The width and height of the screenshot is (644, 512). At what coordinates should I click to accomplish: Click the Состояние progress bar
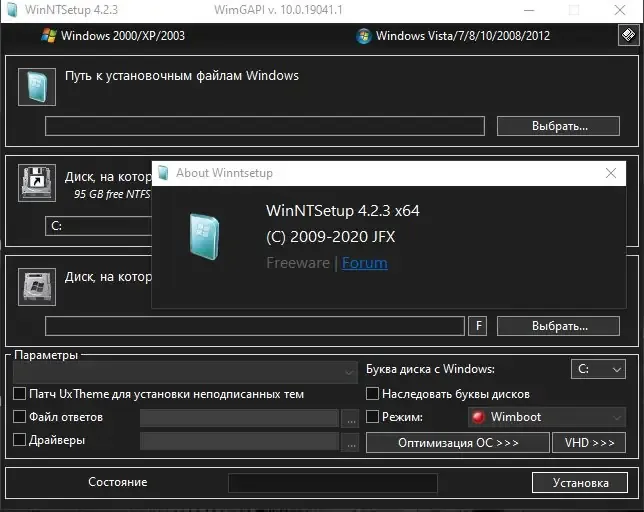coord(333,483)
